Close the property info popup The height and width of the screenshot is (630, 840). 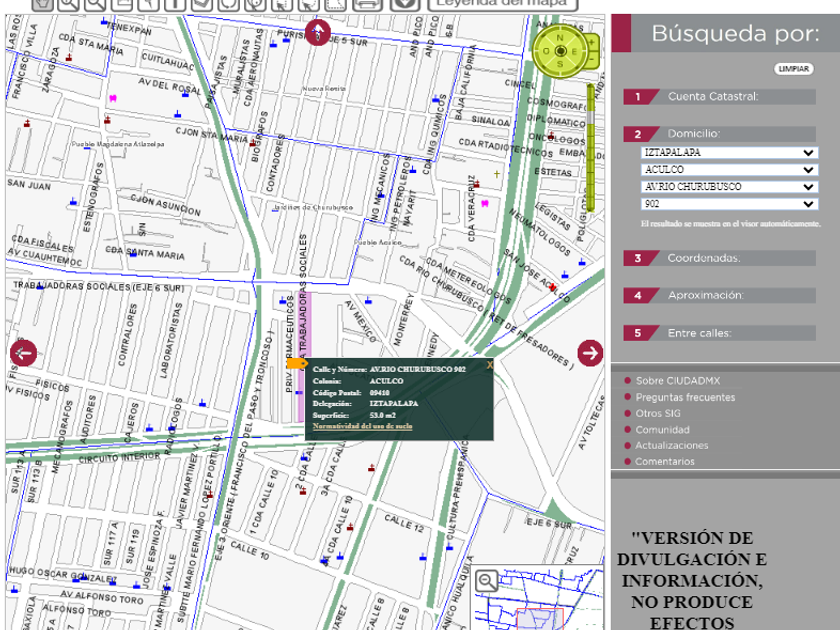pos(489,365)
